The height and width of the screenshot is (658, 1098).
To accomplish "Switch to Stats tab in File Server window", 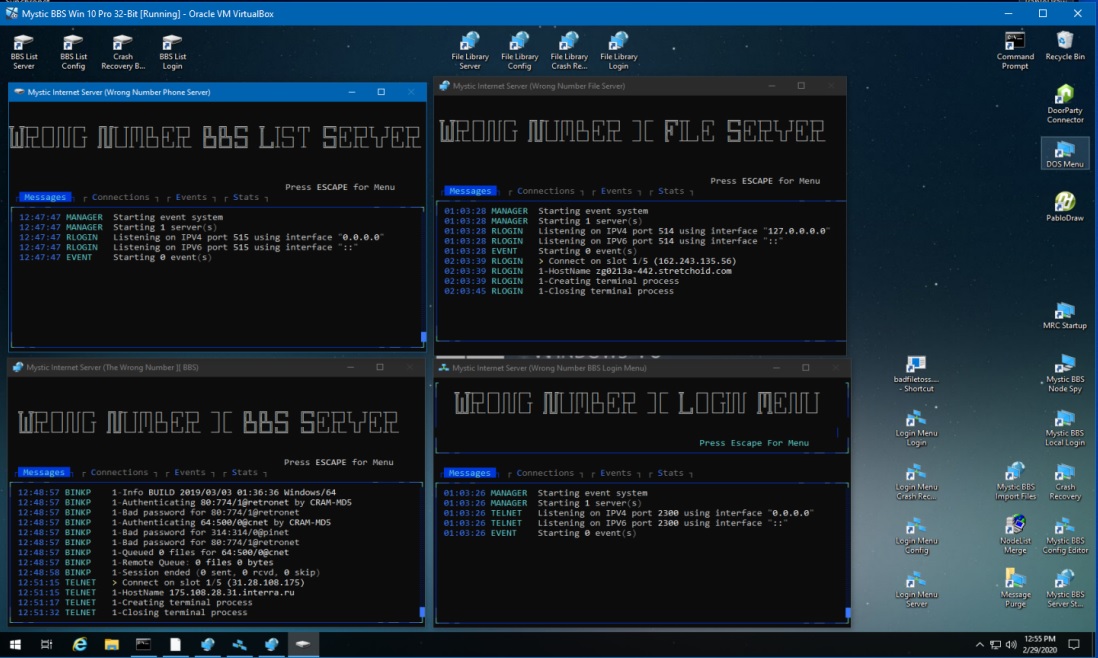I will coord(671,191).
